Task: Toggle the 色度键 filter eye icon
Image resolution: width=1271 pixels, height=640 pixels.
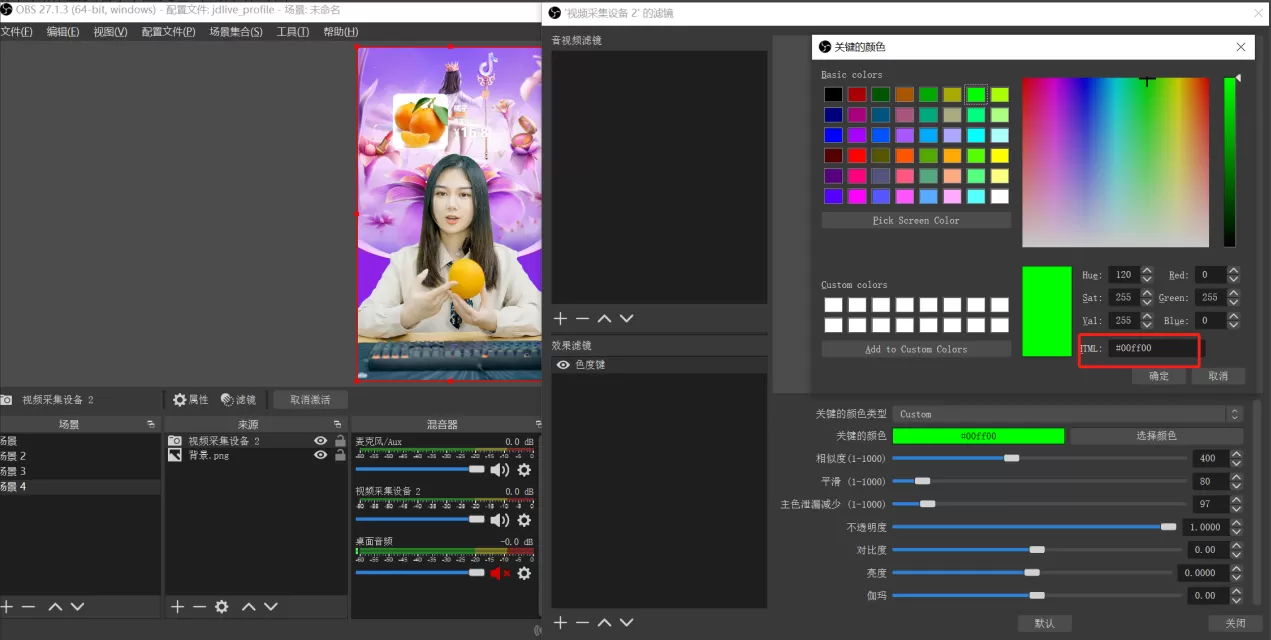Action: (563, 365)
